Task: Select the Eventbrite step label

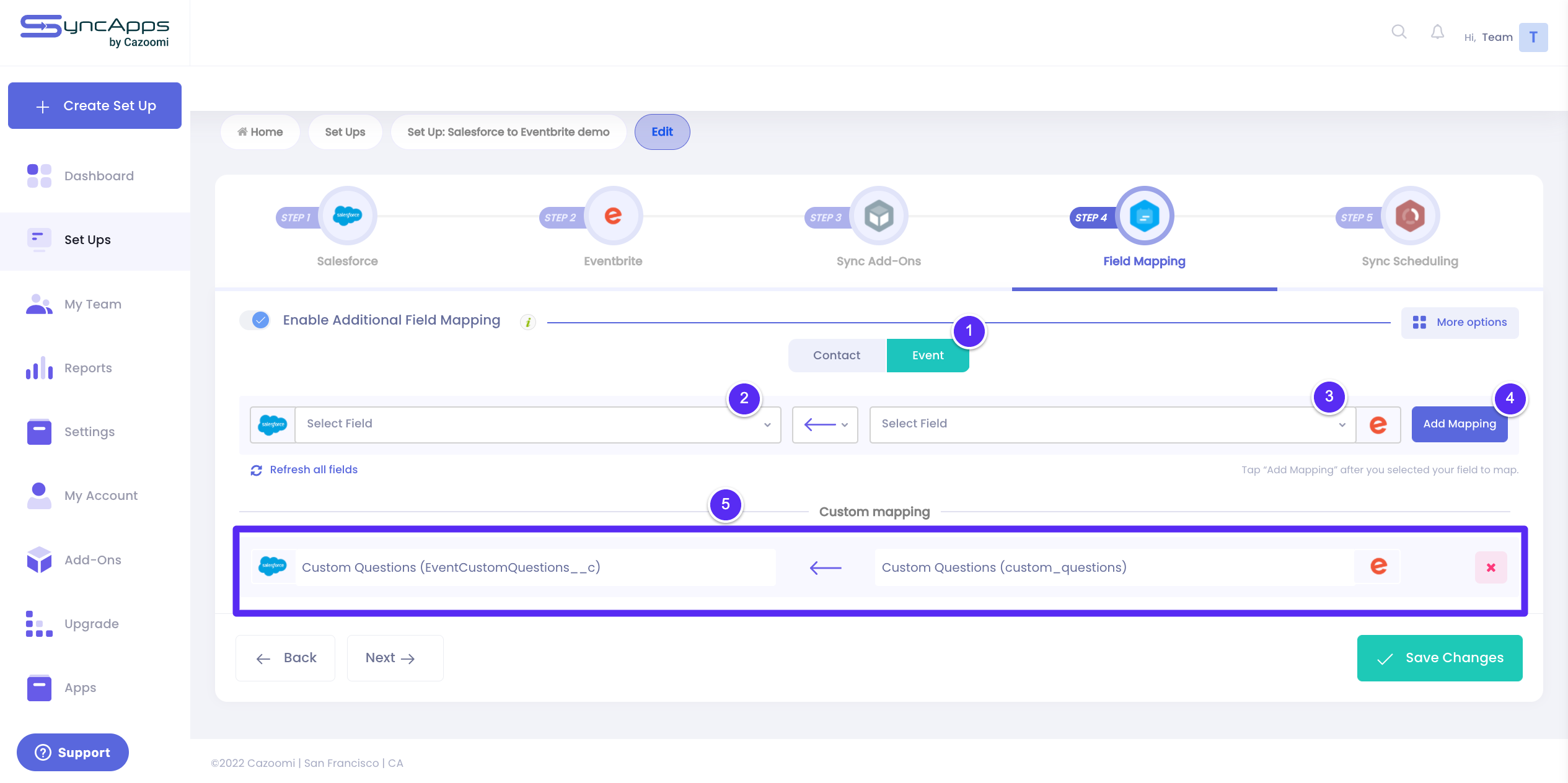Action: pyautogui.click(x=613, y=261)
